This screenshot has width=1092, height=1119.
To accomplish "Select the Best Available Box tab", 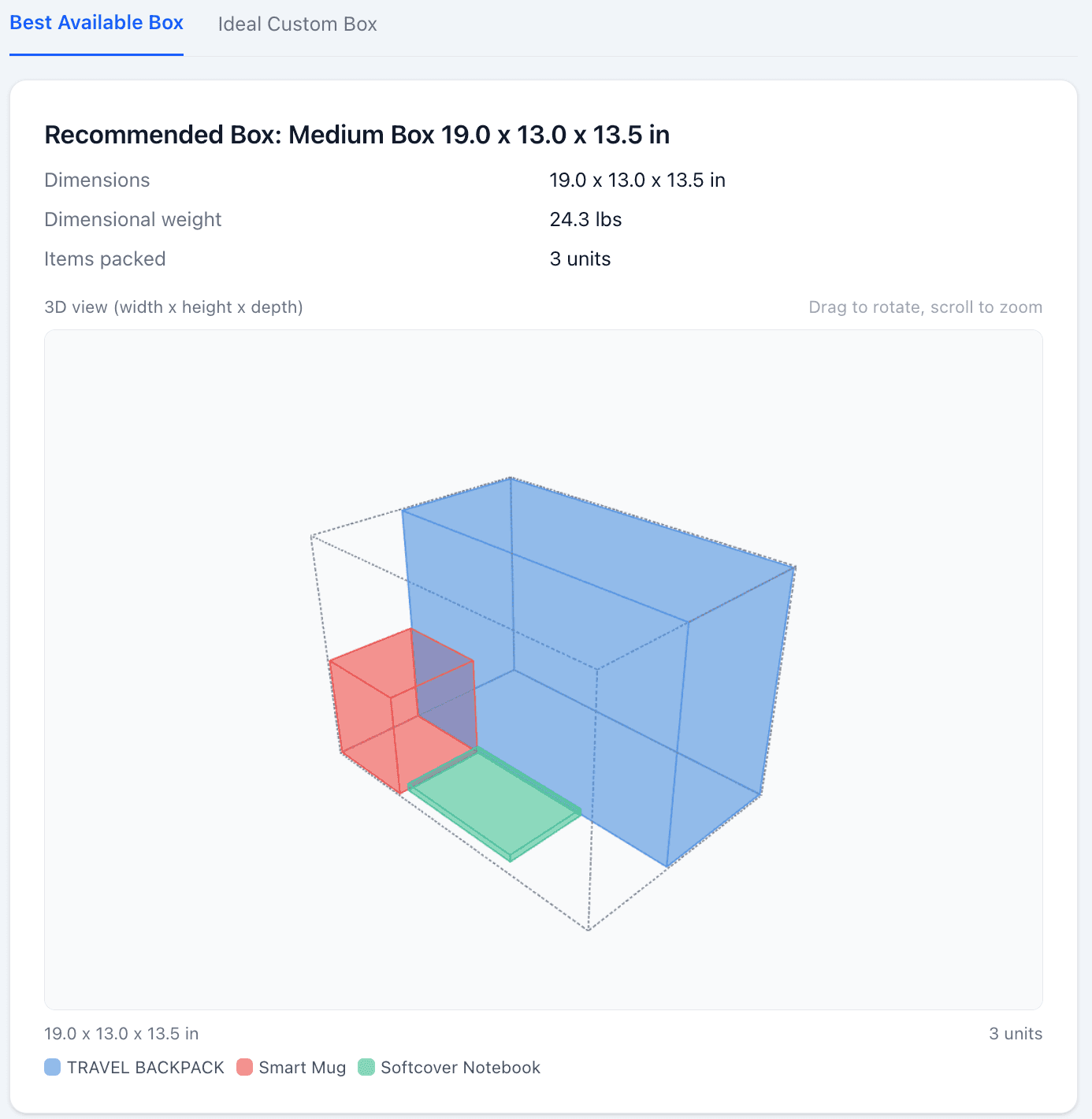I will tap(95, 22).
